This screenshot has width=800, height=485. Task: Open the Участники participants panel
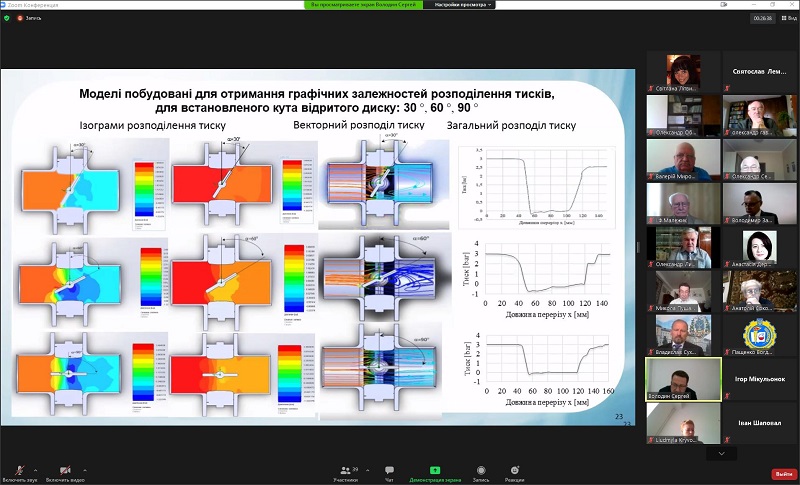(345, 473)
